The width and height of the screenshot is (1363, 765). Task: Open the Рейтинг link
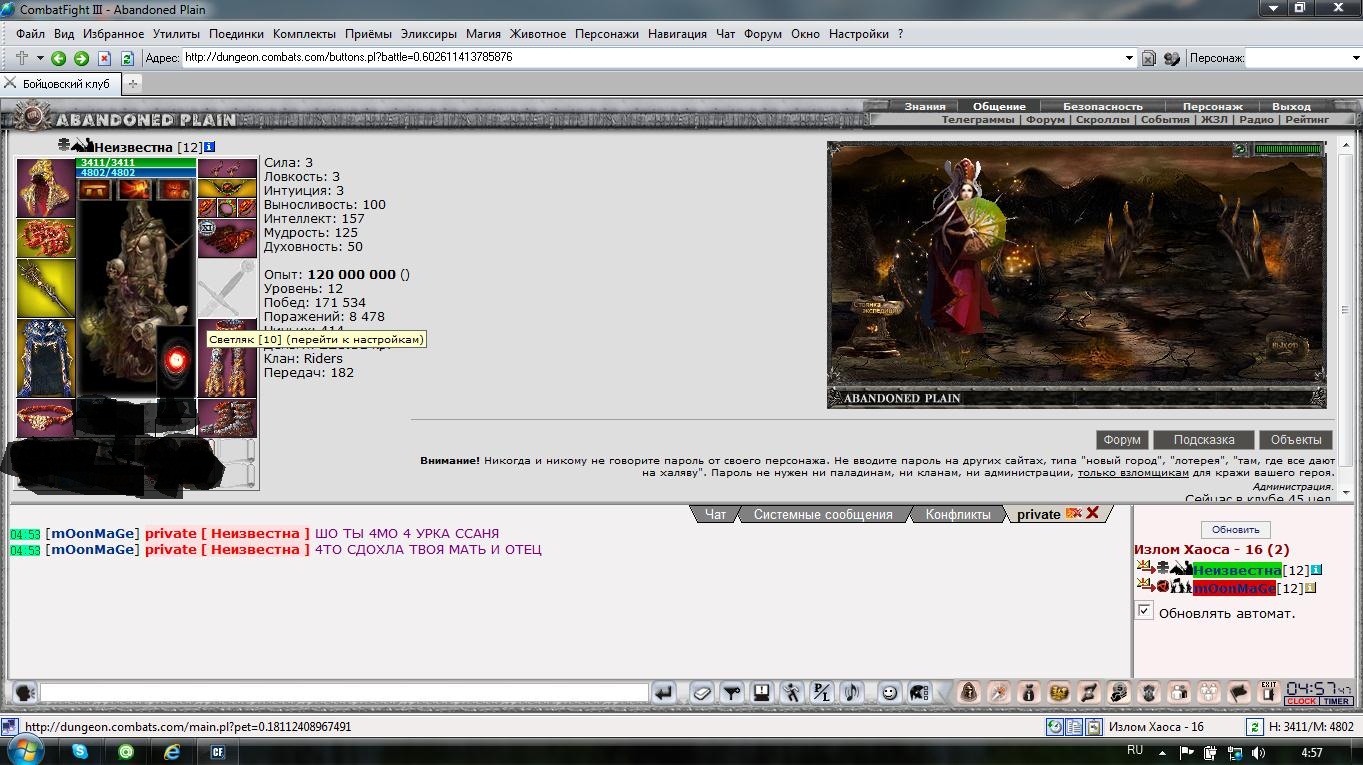tap(1307, 119)
